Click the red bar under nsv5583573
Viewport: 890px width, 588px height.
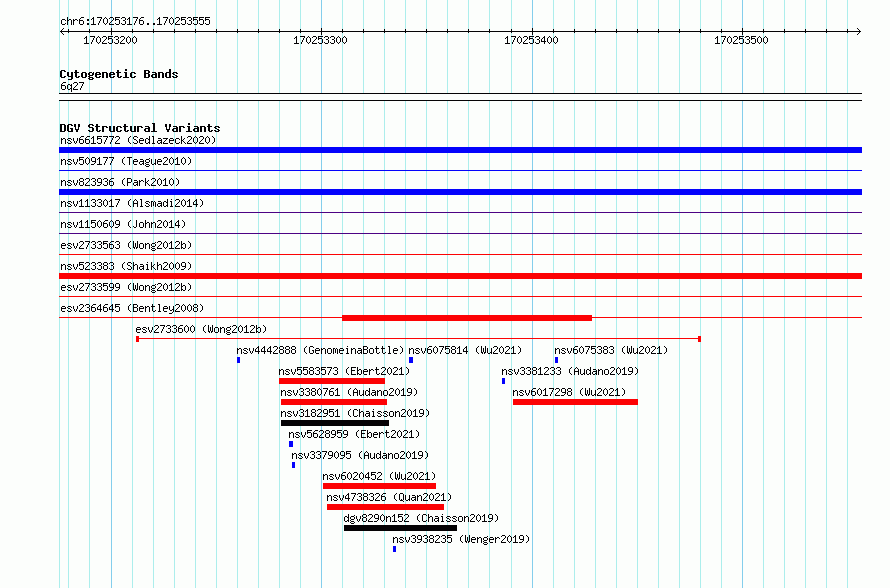click(332, 381)
